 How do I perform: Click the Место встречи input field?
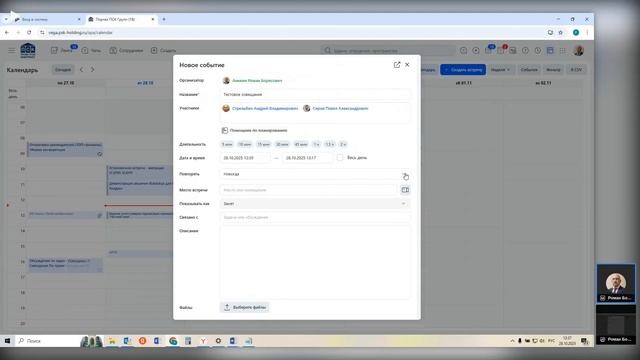[x=308, y=190]
